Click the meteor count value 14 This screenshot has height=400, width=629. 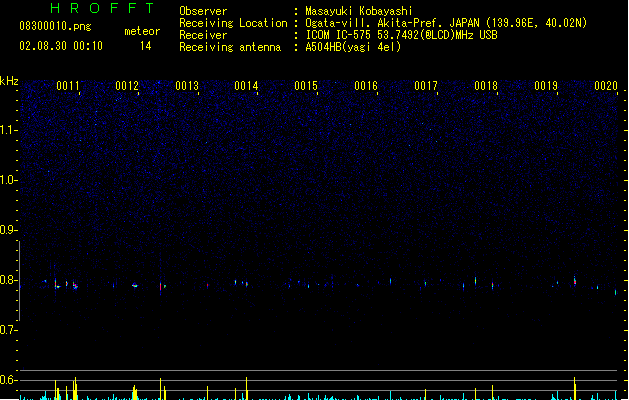[145, 46]
